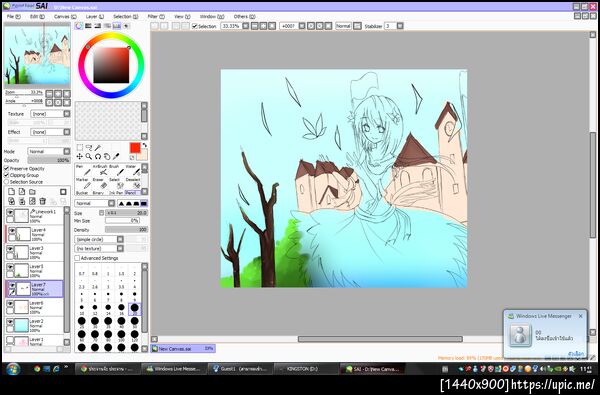
Task: Toggle the Preserve Opacity checkbox
Action: pos(7,168)
